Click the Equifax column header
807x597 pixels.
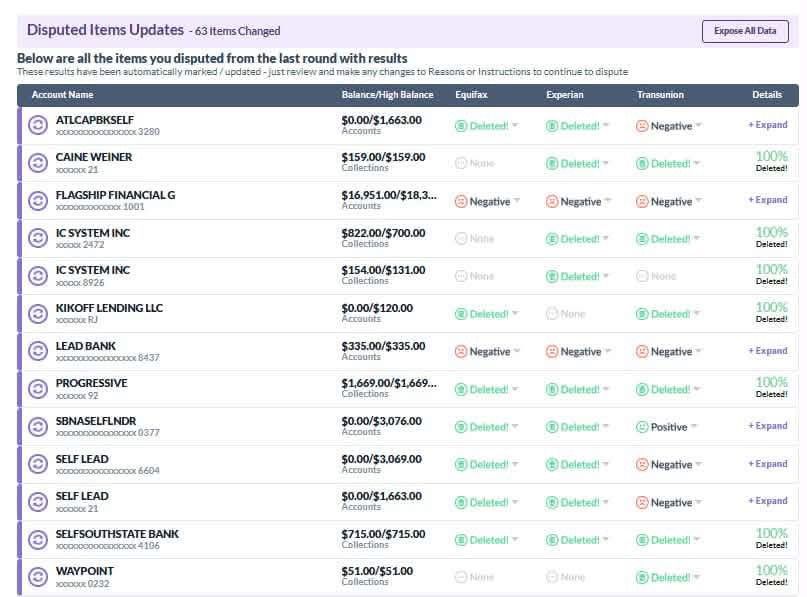tap(471, 95)
